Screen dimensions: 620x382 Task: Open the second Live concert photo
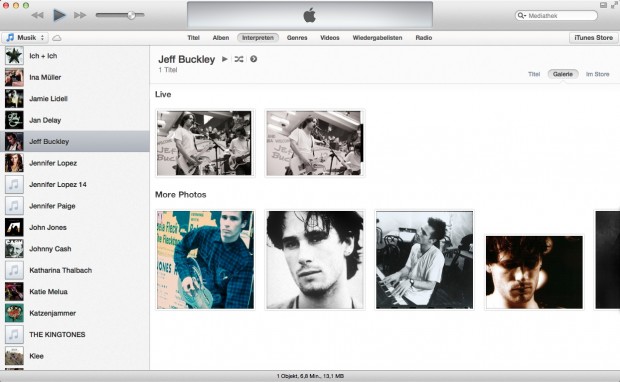click(x=314, y=143)
